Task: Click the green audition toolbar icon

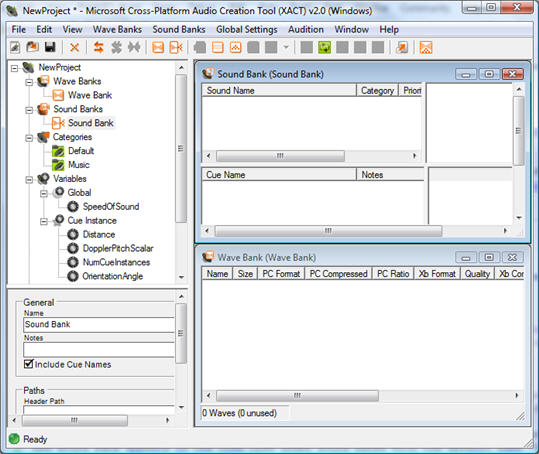Action: 324,47
